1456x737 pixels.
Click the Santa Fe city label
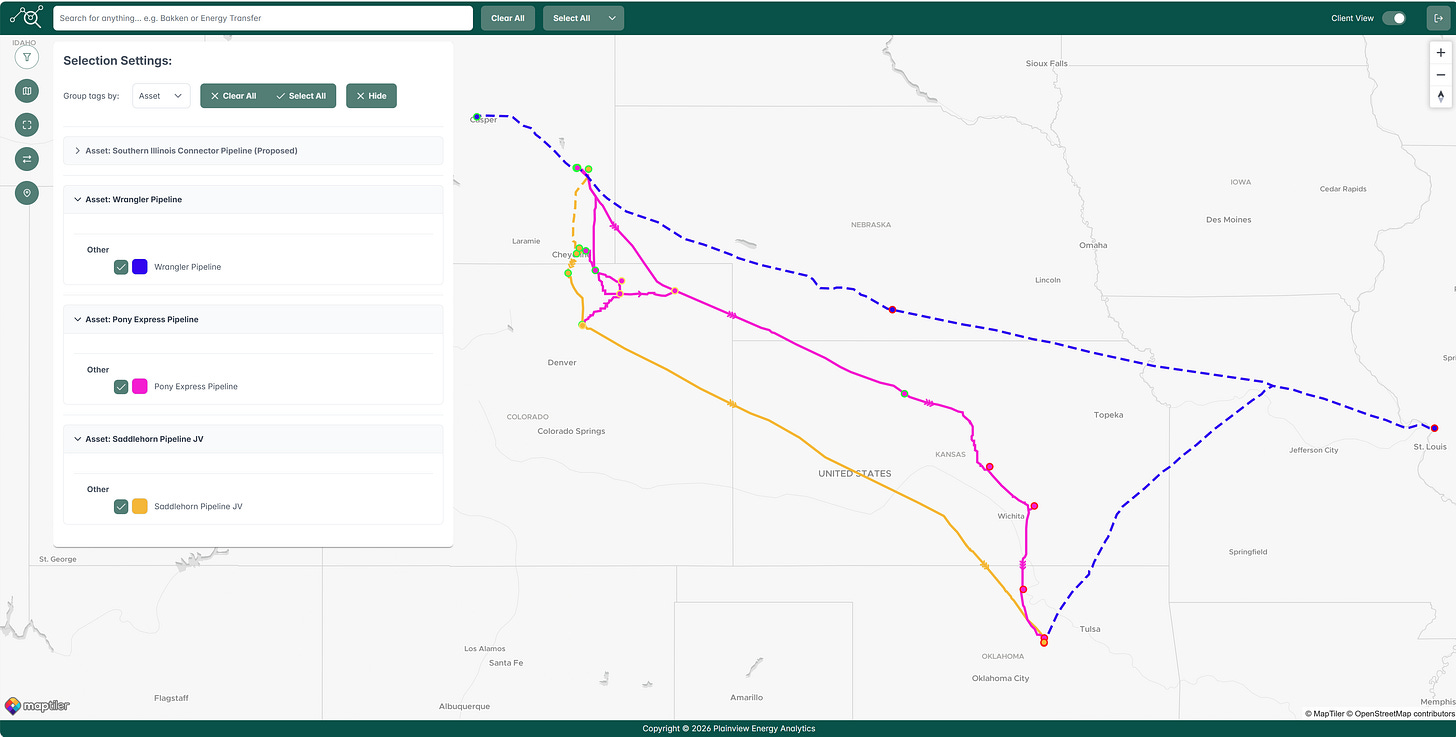pyautogui.click(x=506, y=663)
